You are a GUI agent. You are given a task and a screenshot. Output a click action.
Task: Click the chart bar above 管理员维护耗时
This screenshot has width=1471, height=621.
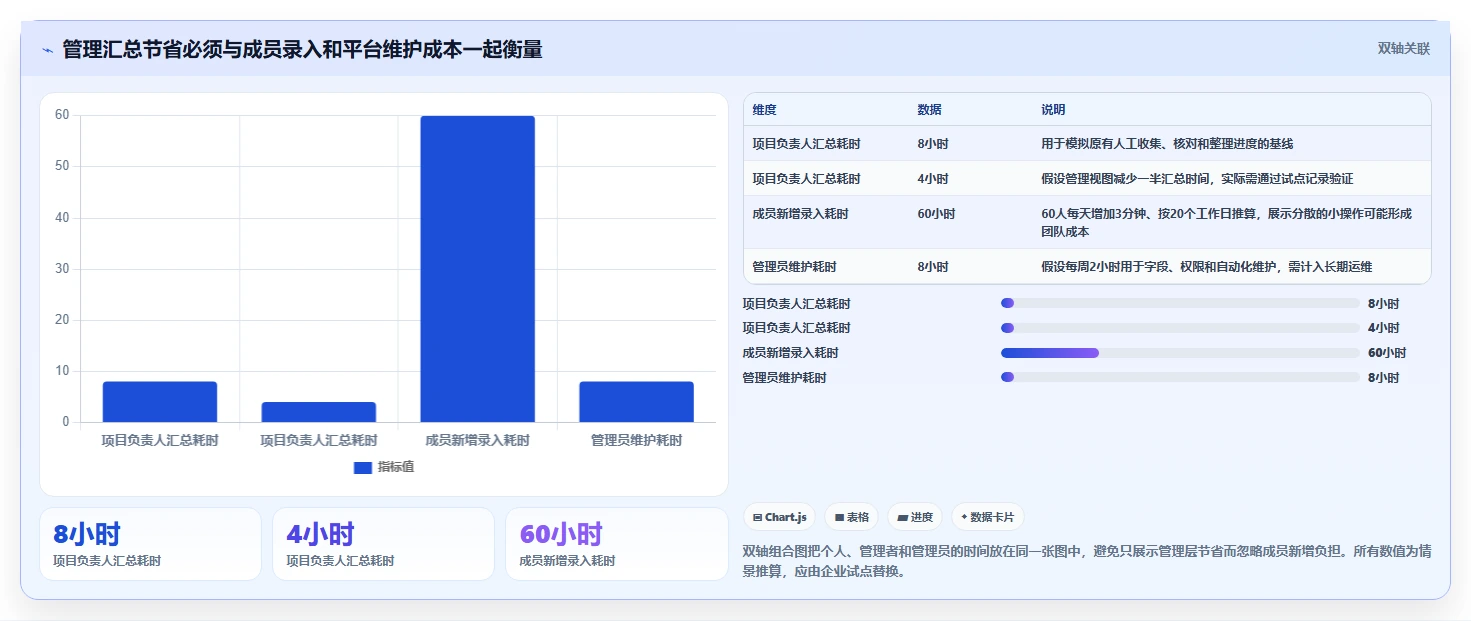pyautogui.click(x=636, y=402)
